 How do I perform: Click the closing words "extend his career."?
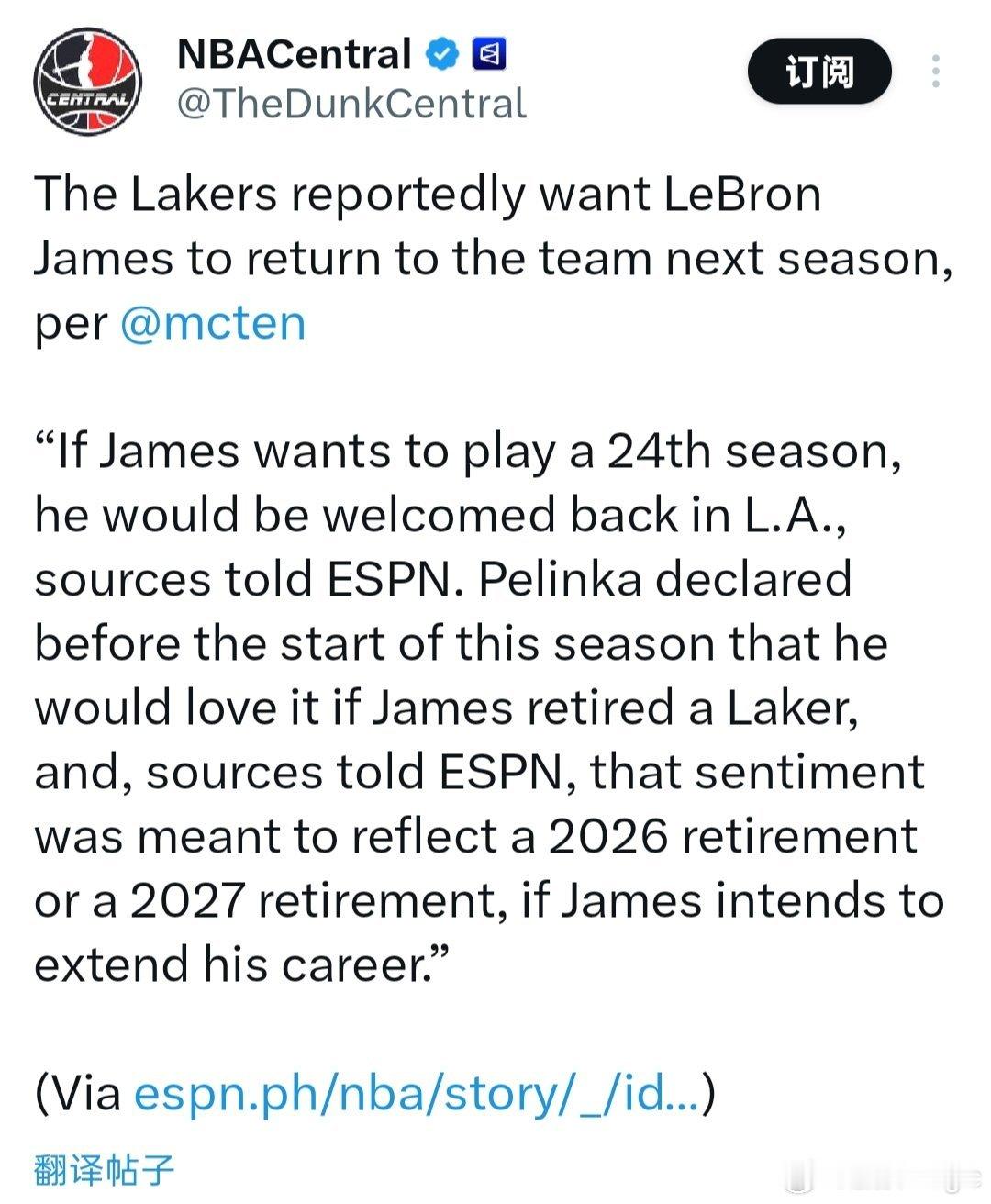pyautogui.click(x=240, y=965)
